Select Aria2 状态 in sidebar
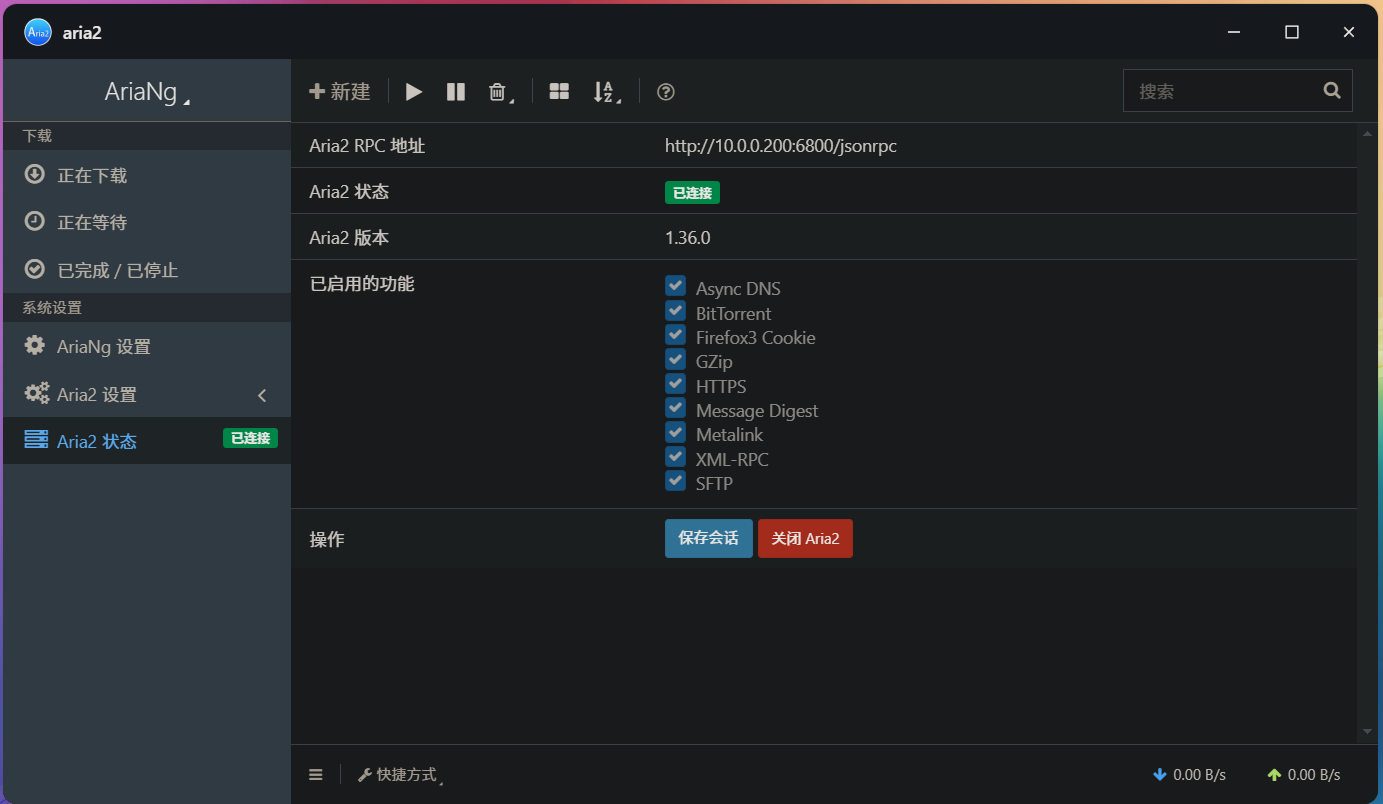Image resolution: width=1383 pixels, height=804 pixels. click(147, 441)
